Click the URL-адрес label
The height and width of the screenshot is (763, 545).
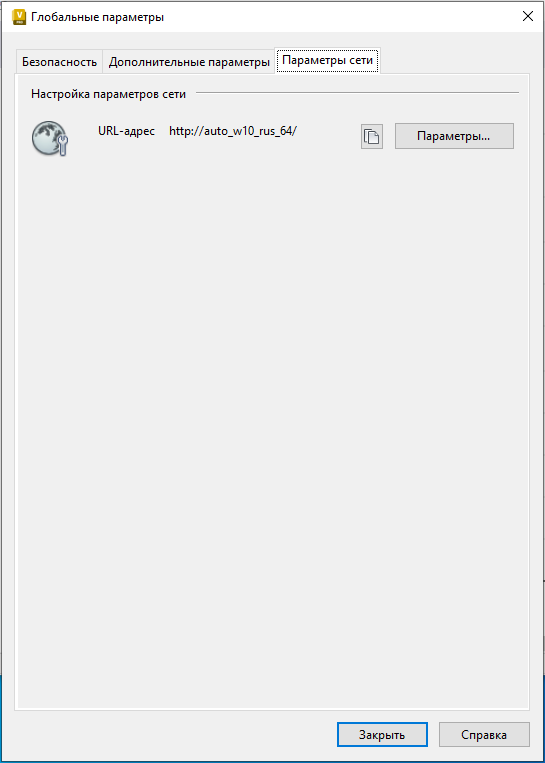click(x=127, y=131)
